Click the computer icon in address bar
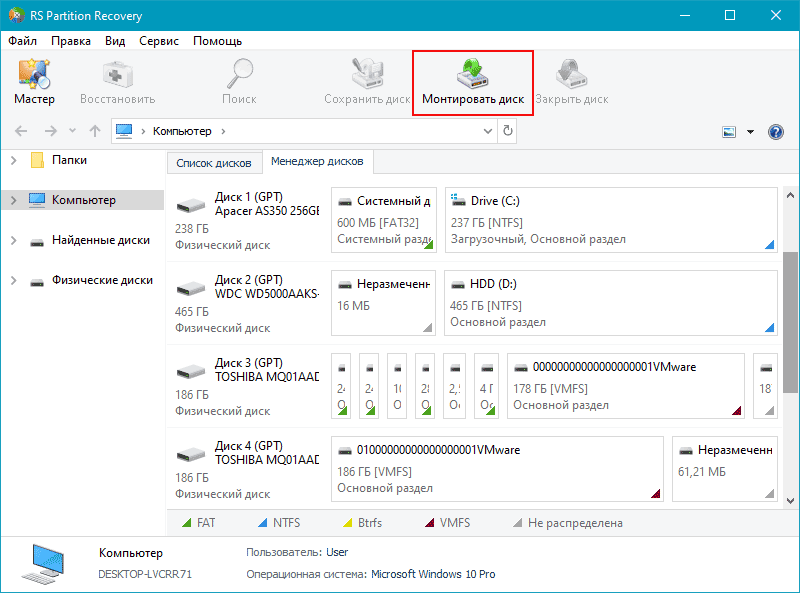800x593 pixels. (x=124, y=131)
